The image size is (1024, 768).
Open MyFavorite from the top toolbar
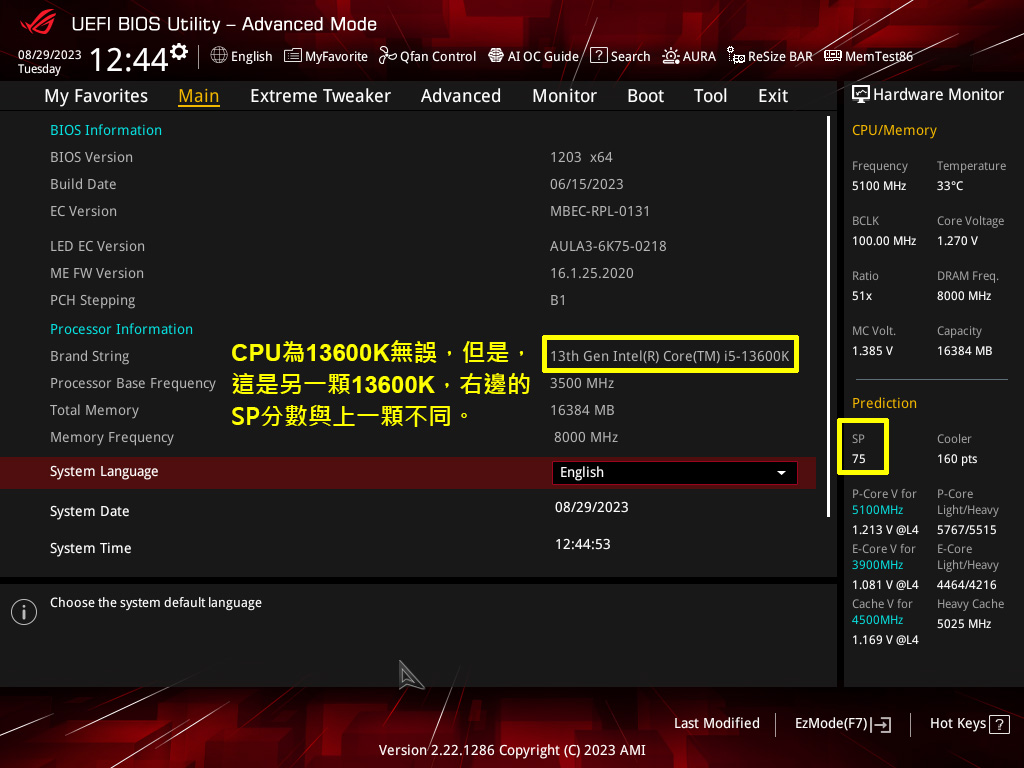[x=326, y=56]
